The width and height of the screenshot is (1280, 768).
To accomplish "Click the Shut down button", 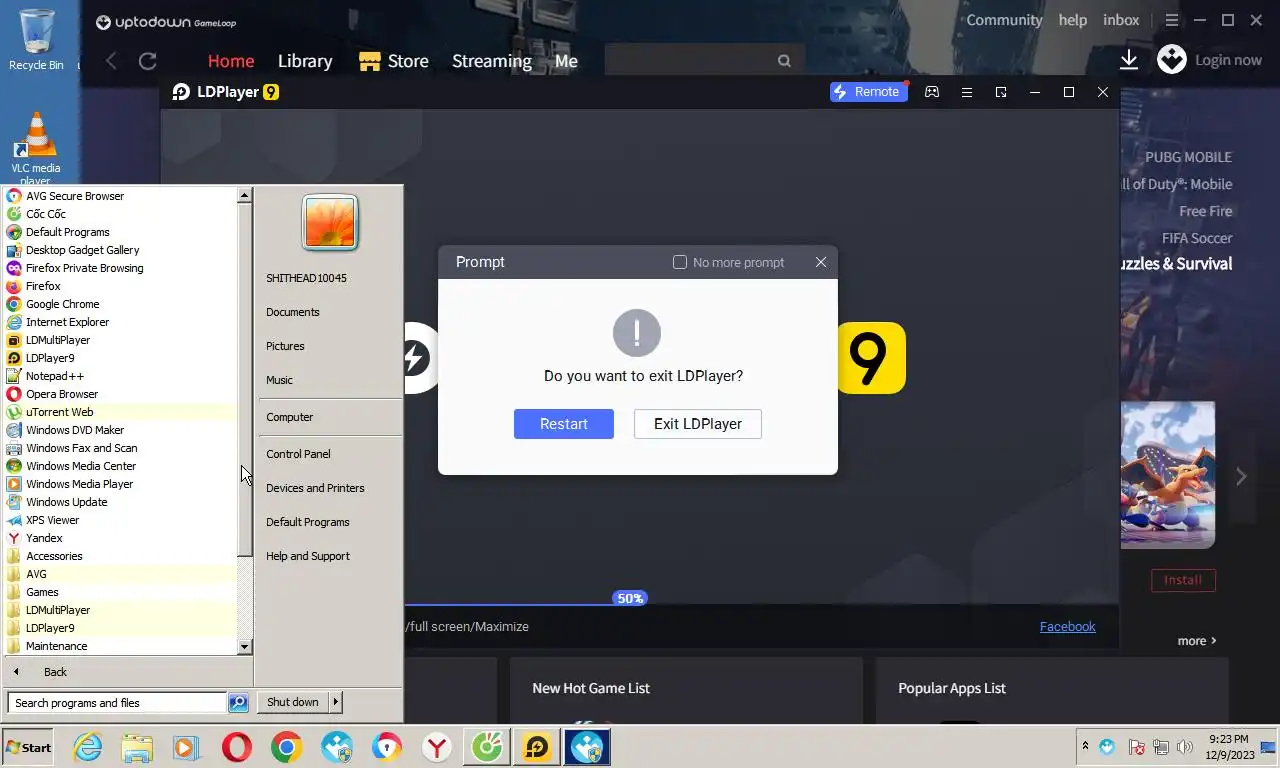I will coord(293,702).
